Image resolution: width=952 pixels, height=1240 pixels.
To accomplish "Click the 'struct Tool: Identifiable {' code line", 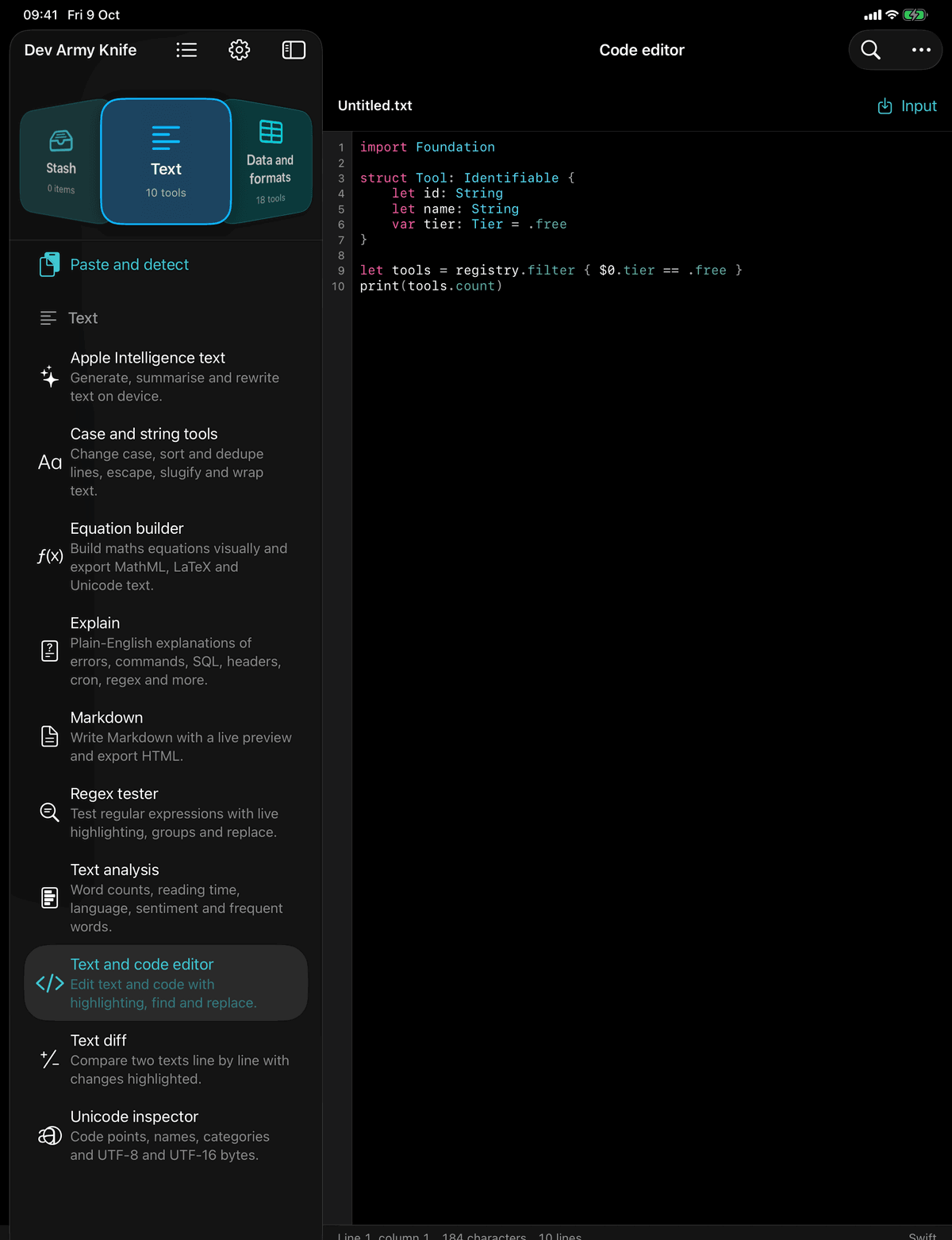I will 467,178.
